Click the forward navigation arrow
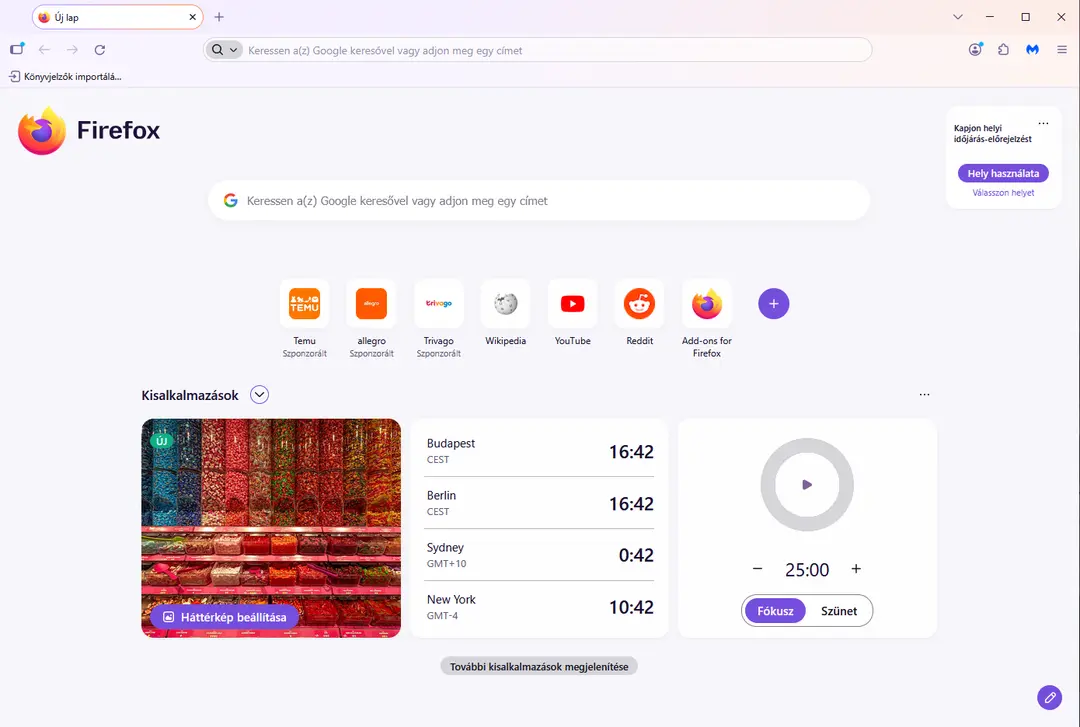Screen dimensions: 1080x727 [72, 50]
